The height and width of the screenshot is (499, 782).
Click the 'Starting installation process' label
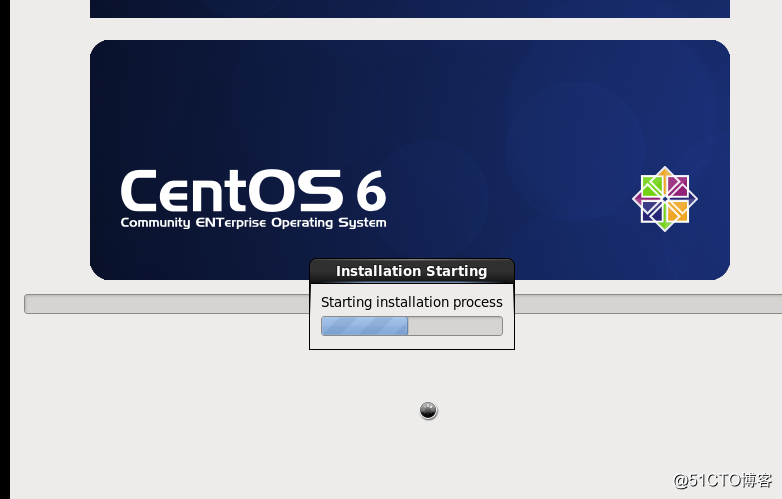[411, 302]
